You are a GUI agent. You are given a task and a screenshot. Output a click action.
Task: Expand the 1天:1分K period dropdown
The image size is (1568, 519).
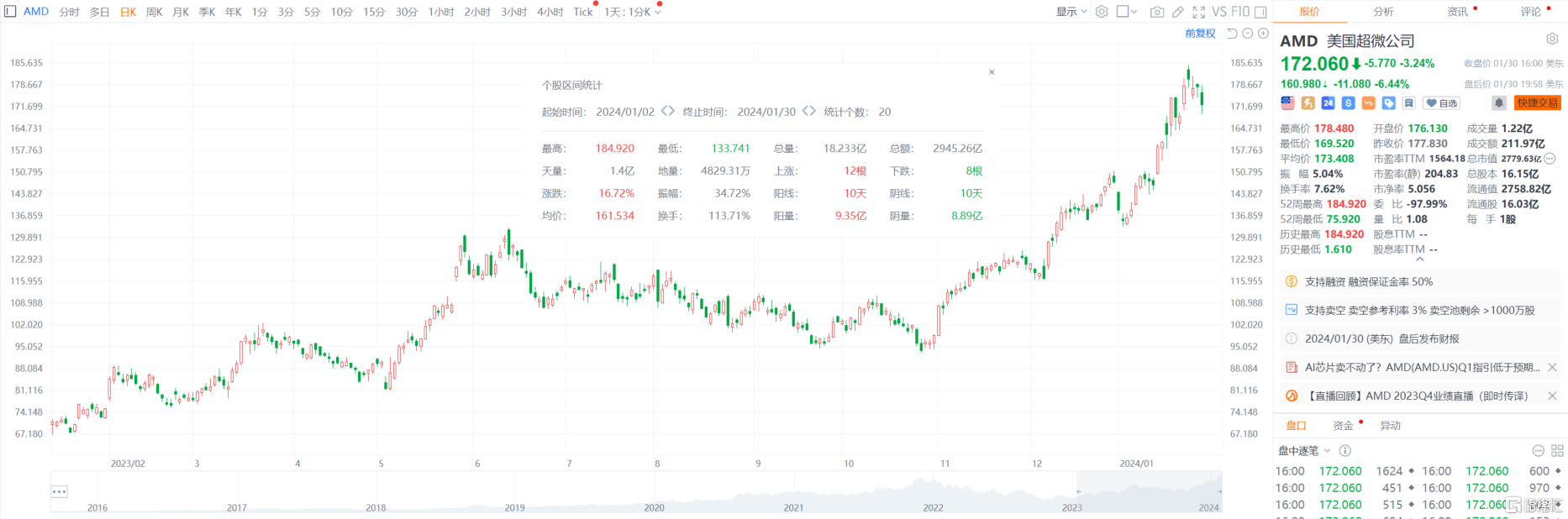(x=633, y=13)
